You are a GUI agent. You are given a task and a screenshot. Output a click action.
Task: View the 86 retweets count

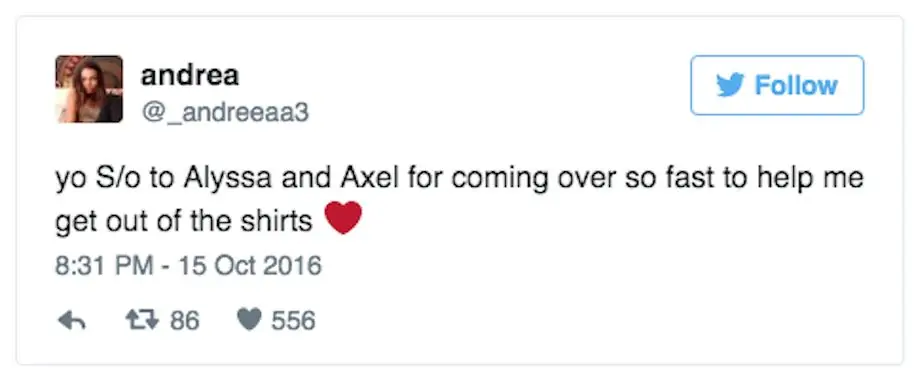(184, 321)
